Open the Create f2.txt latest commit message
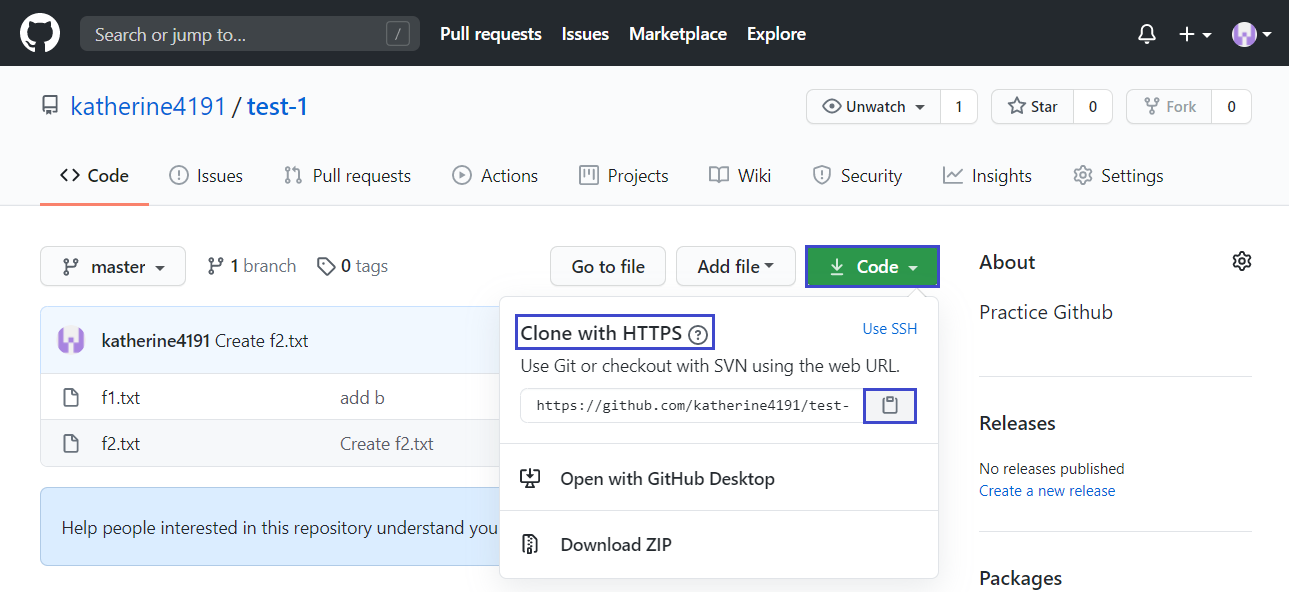Screen dimensions: 1289x592 tap(262, 341)
